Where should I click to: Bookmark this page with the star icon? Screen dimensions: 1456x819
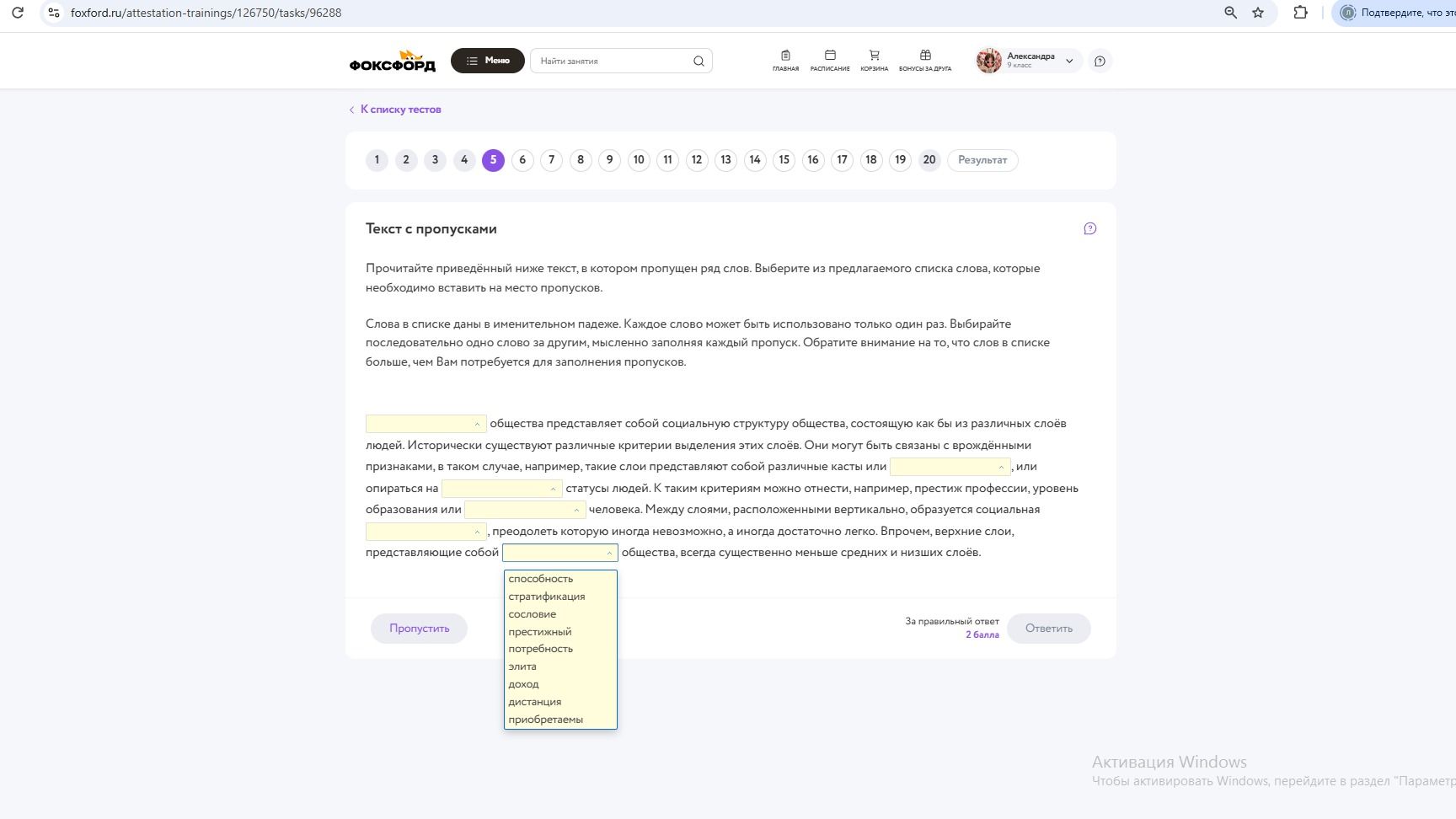click(x=1258, y=13)
